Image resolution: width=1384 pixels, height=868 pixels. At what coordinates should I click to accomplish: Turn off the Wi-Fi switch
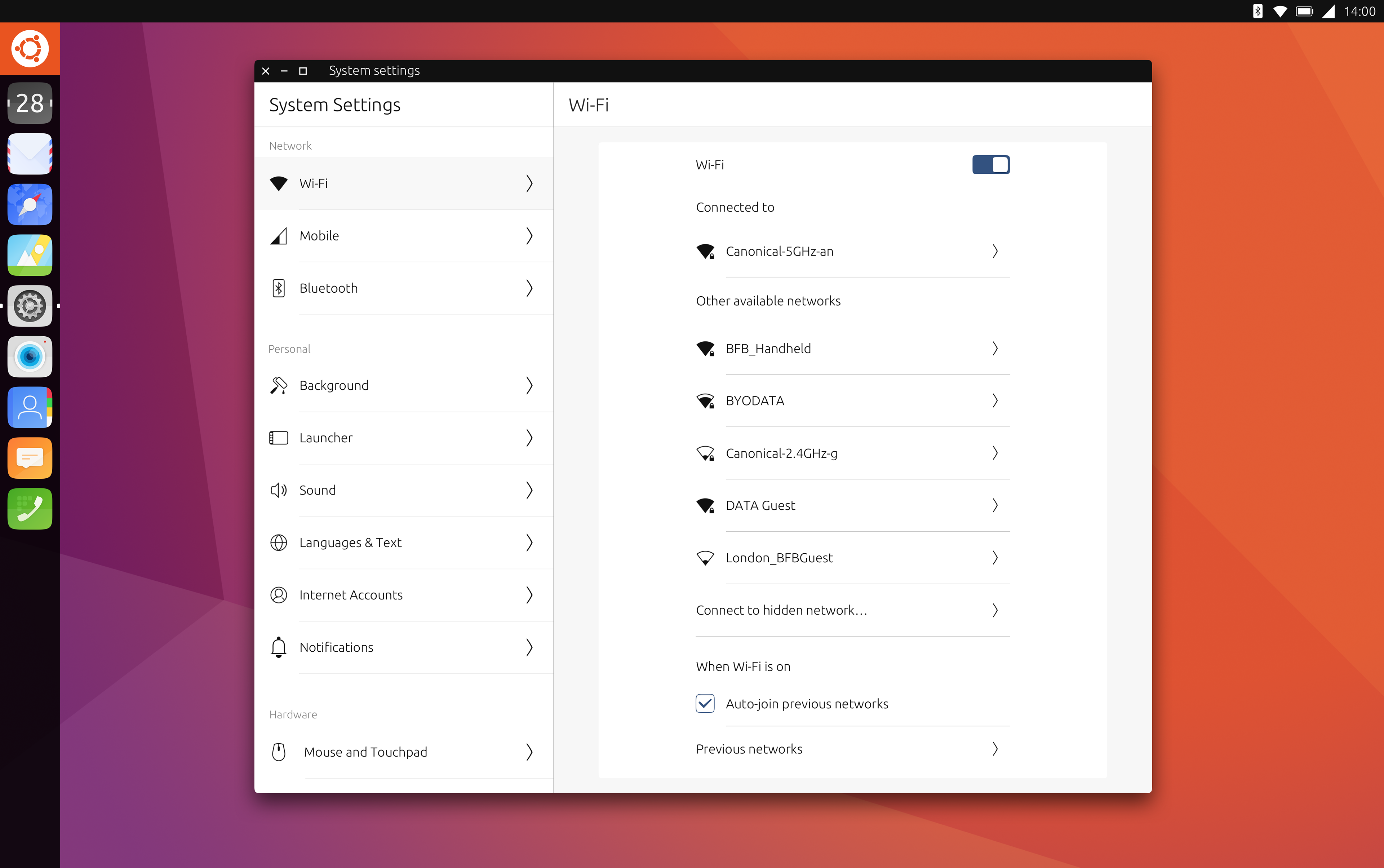(x=991, y=165)
